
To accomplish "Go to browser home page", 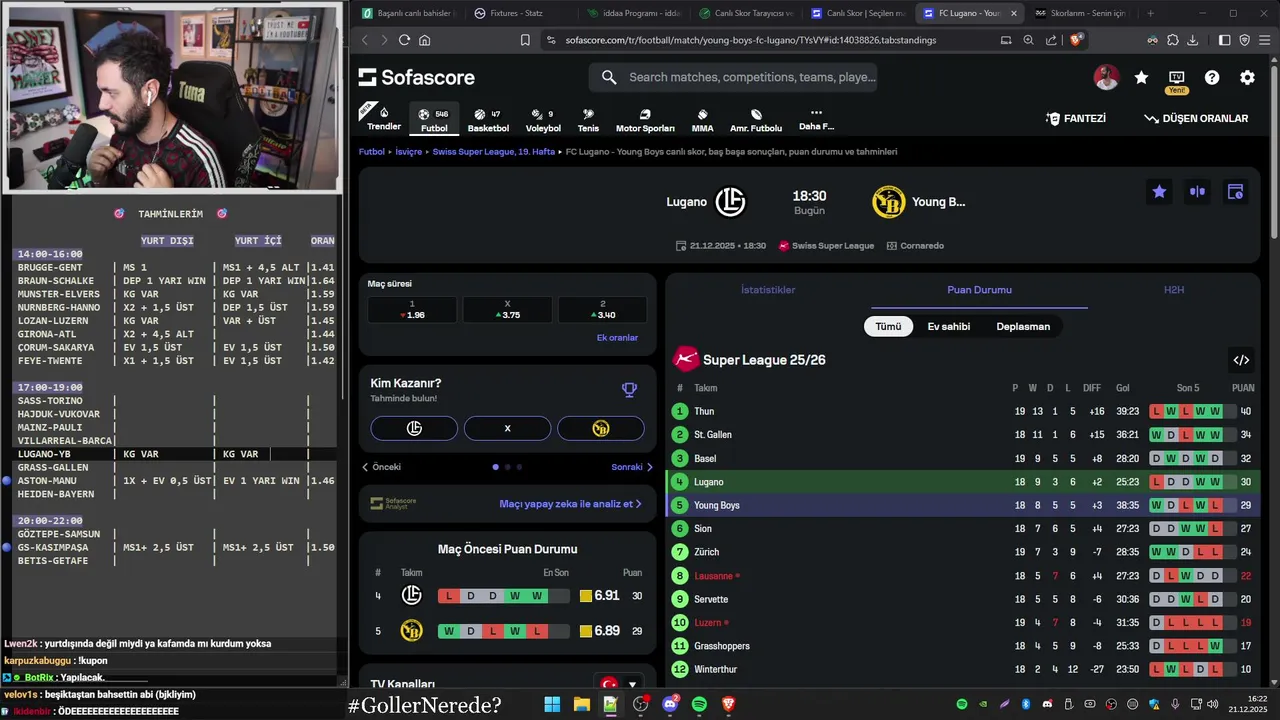I will pos(425,40).
